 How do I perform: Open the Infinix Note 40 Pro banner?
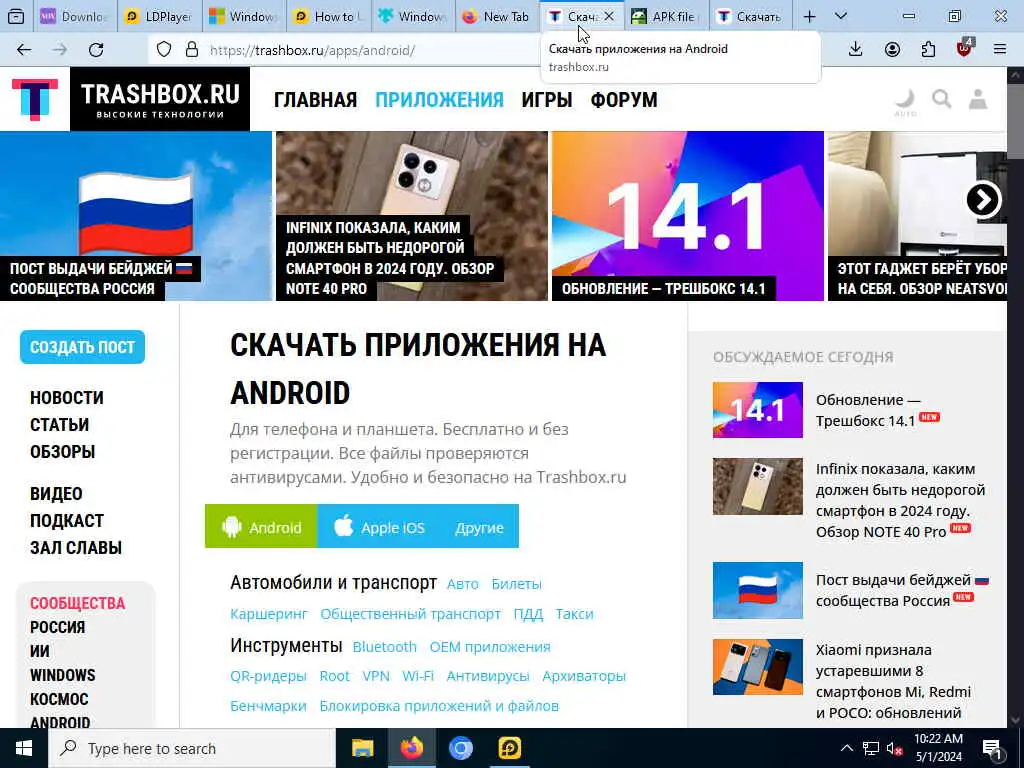coord(411,216)
